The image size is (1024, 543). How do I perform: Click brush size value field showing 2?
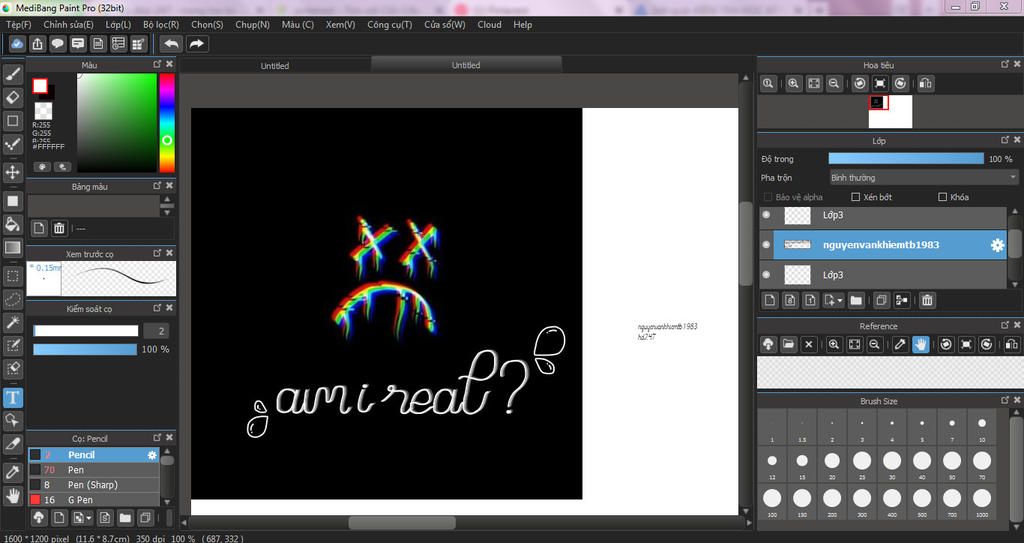click(156, 331)
